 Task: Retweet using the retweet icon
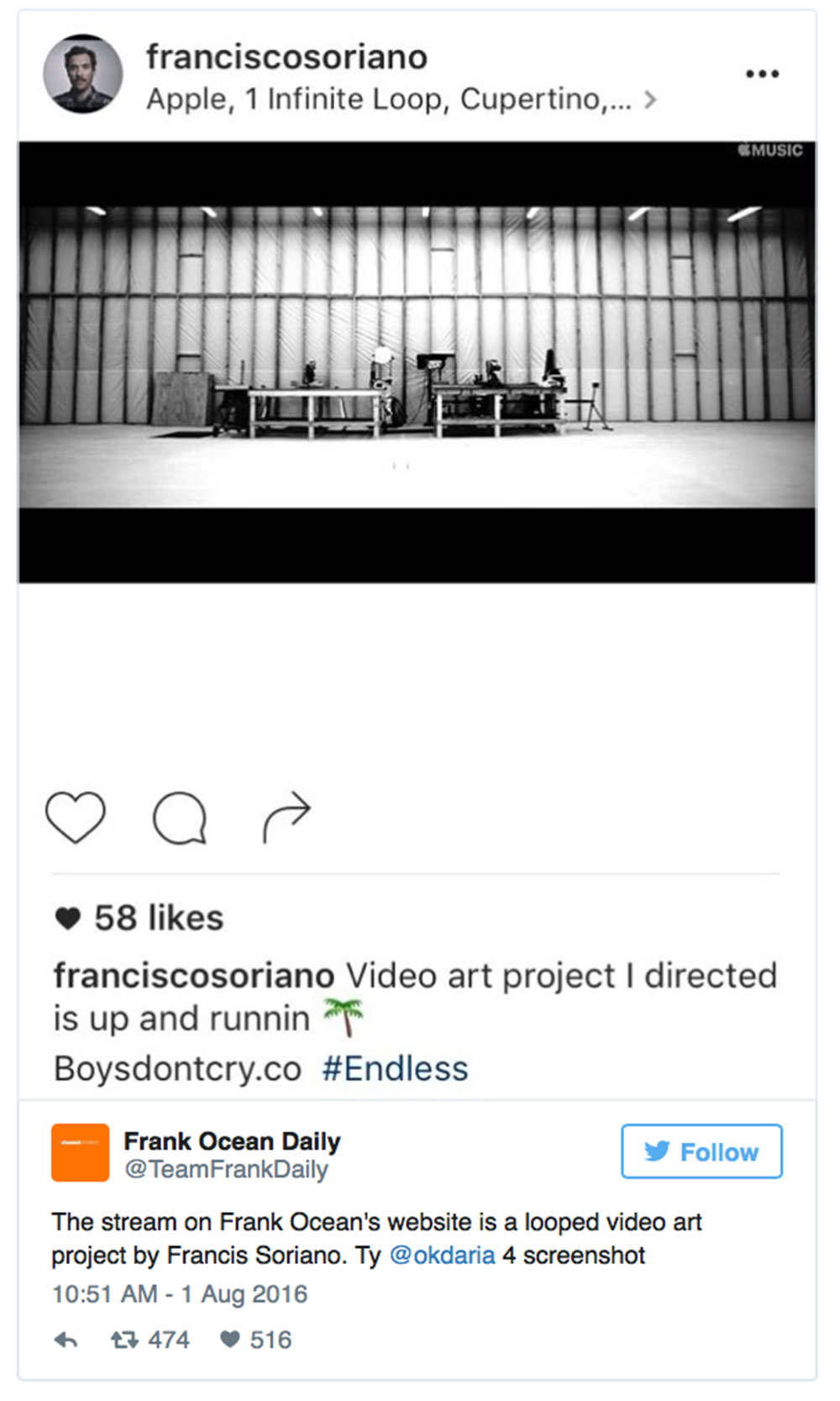click(x=124, y=1340)
